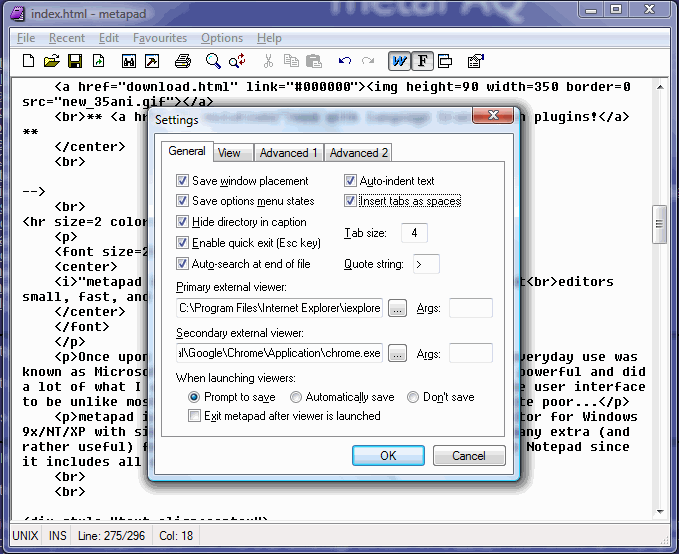Click the Print toolbar icon
The height and width of the screenshot is (554, 679).
(x=183, y=61)
